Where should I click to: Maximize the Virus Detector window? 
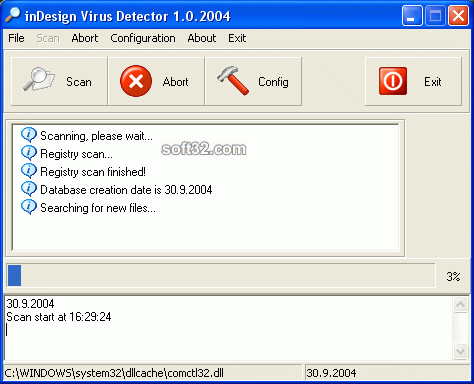point(435,16)
